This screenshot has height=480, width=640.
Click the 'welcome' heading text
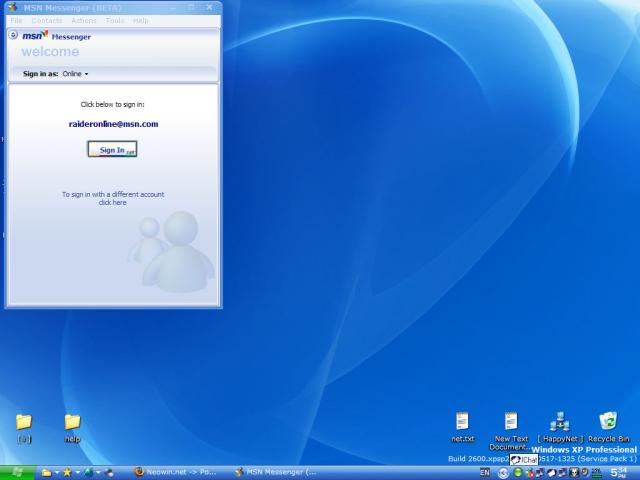pyautogui.click(x=50, y=51)
